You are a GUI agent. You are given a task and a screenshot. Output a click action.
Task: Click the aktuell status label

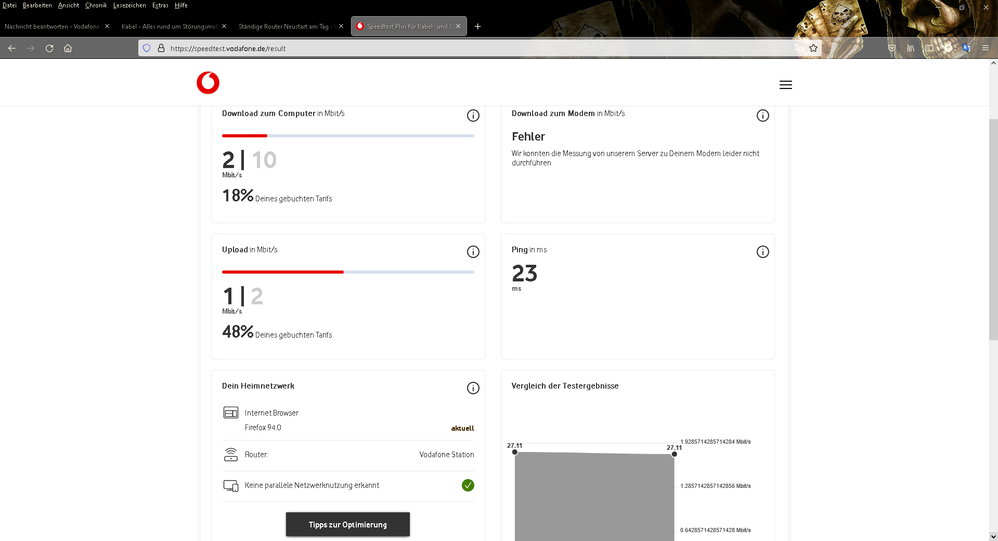[463, 428]
